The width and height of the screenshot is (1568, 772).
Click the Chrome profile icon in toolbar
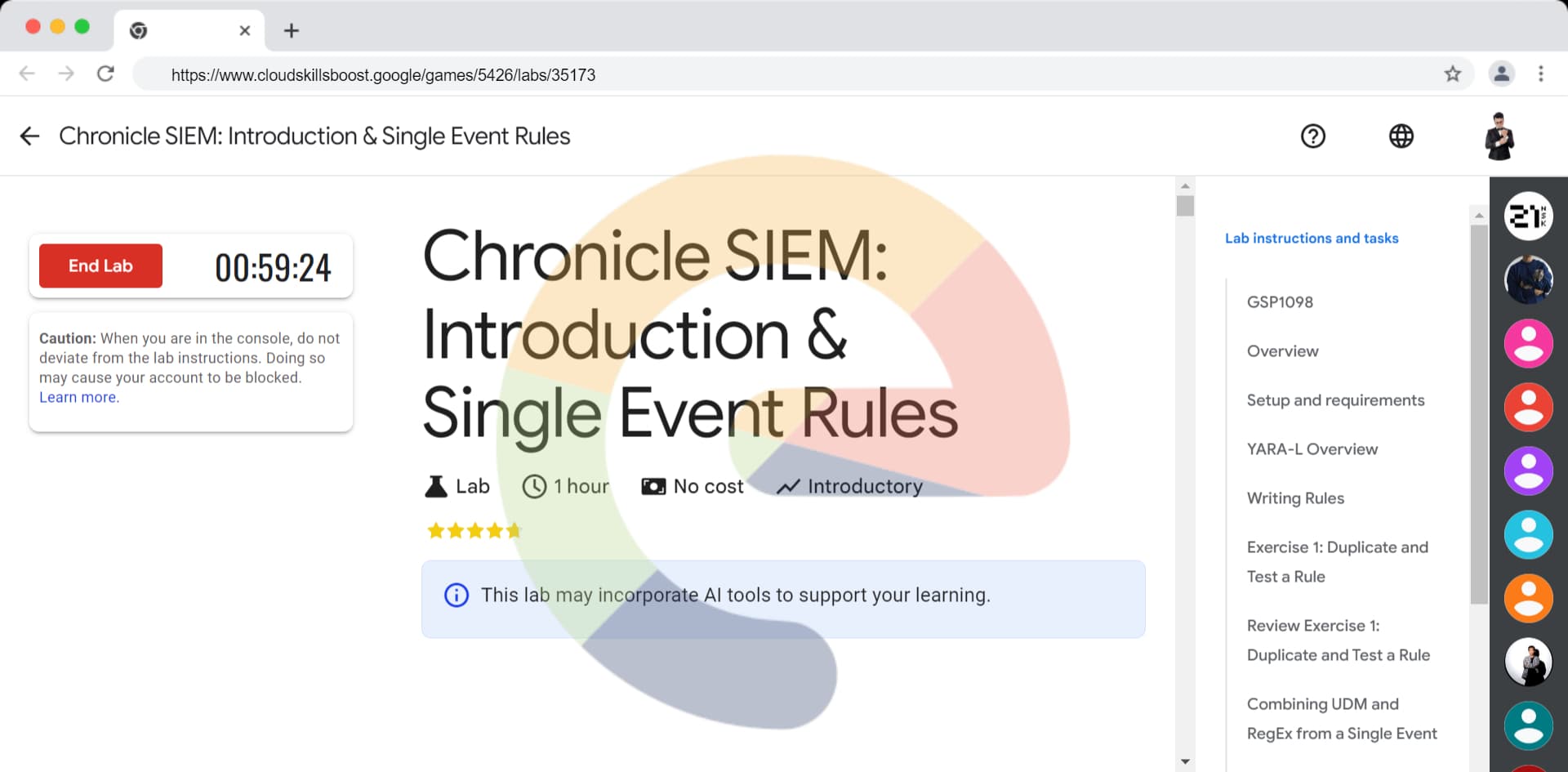point(1501,74)
